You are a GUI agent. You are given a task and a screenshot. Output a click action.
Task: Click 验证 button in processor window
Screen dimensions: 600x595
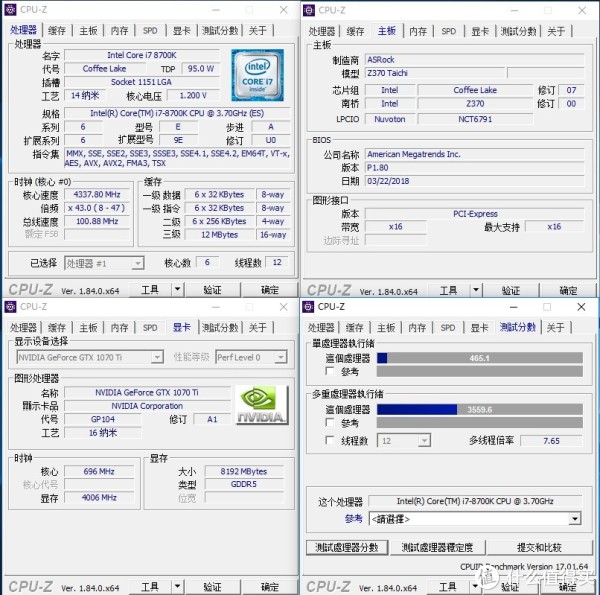coord(213,290)
